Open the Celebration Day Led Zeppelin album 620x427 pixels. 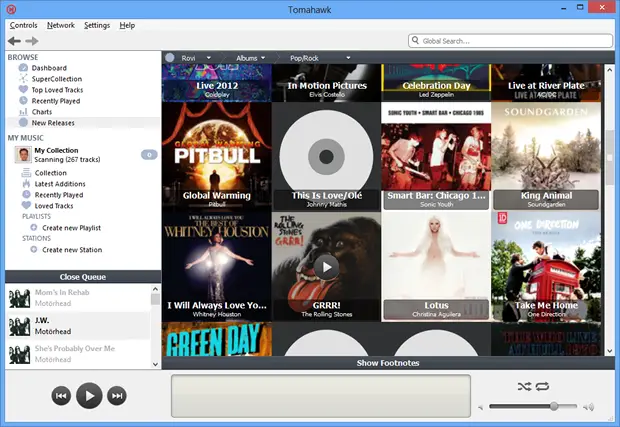pos(436,82)
